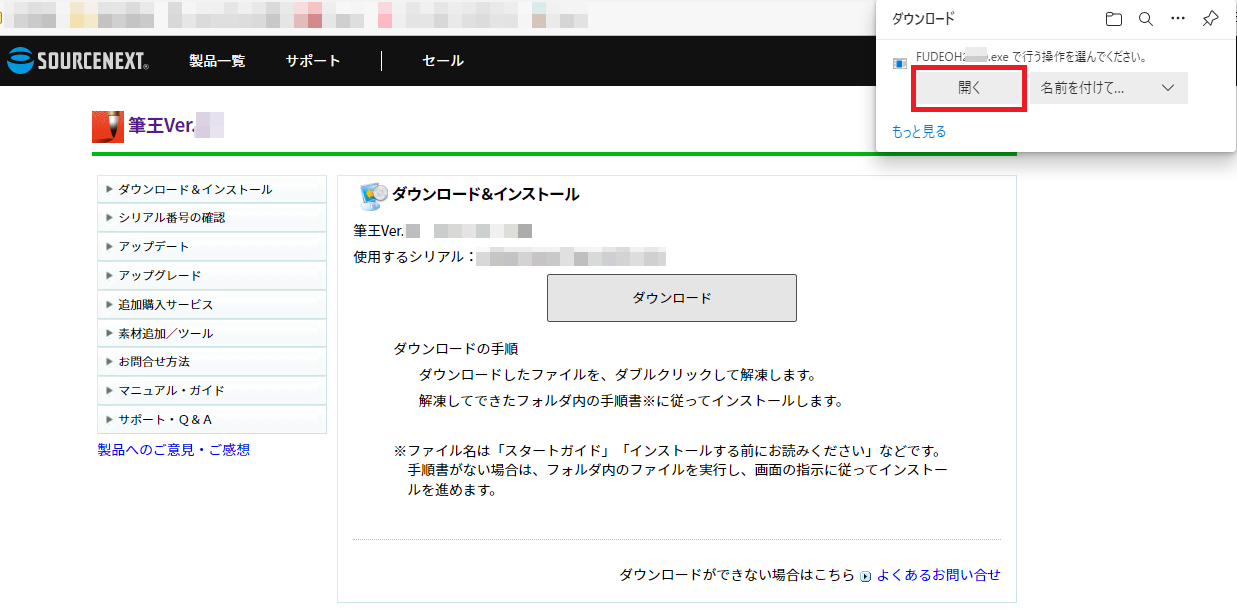Open downloads folder icon in download panel
This screenshot has width=1237, height=610.
(1114, 19)
